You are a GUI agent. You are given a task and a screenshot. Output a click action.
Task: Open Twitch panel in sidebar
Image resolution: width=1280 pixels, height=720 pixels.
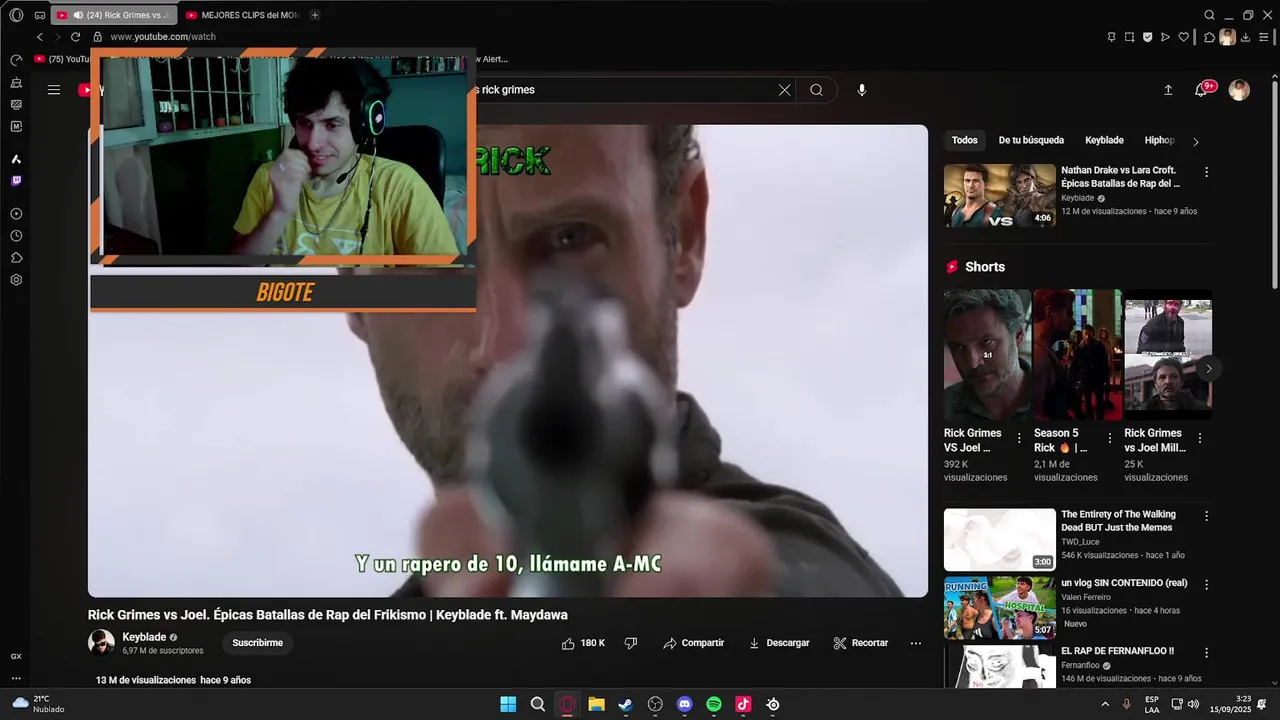coord(16,181)
